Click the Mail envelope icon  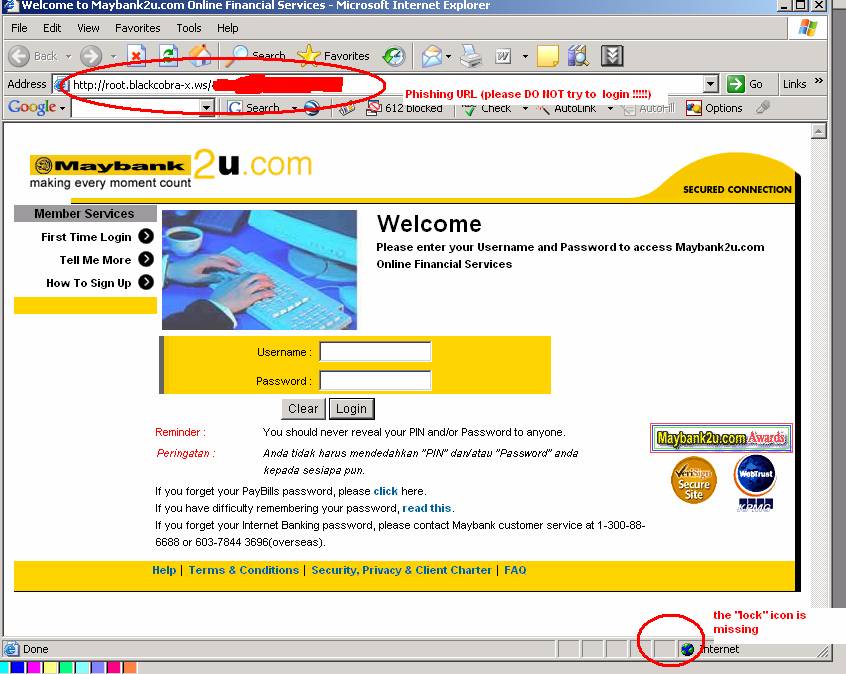(x=432, y=56)
